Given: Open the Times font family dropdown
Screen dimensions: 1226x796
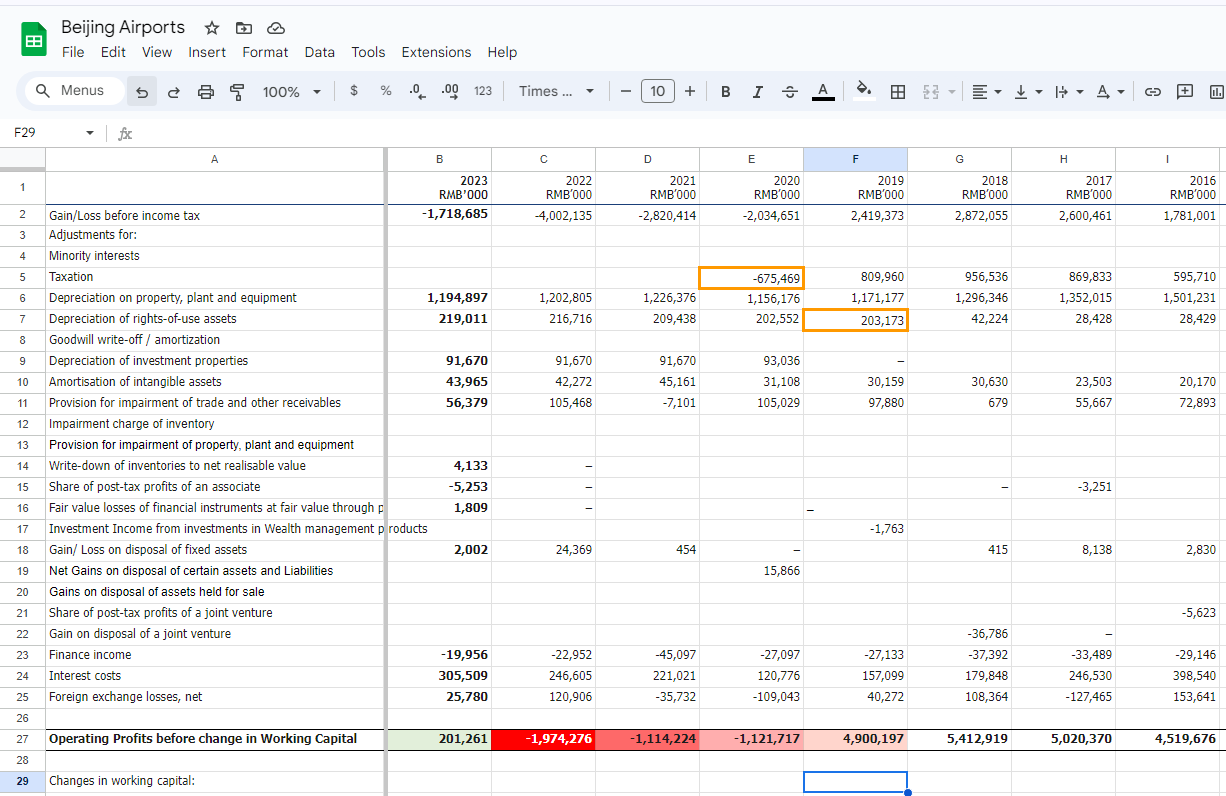Looking at the screenshot, I should pyautogui.click(x=556, y=91).
